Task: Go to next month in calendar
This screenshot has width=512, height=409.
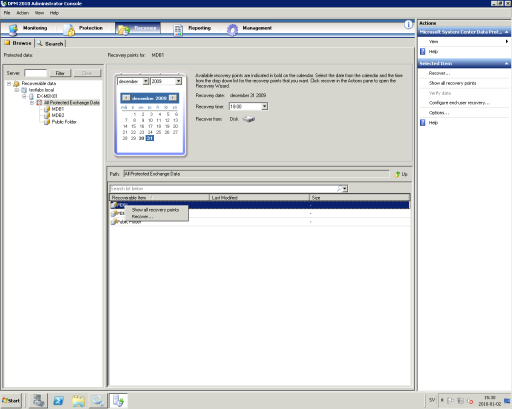Action: pos(173,98)
